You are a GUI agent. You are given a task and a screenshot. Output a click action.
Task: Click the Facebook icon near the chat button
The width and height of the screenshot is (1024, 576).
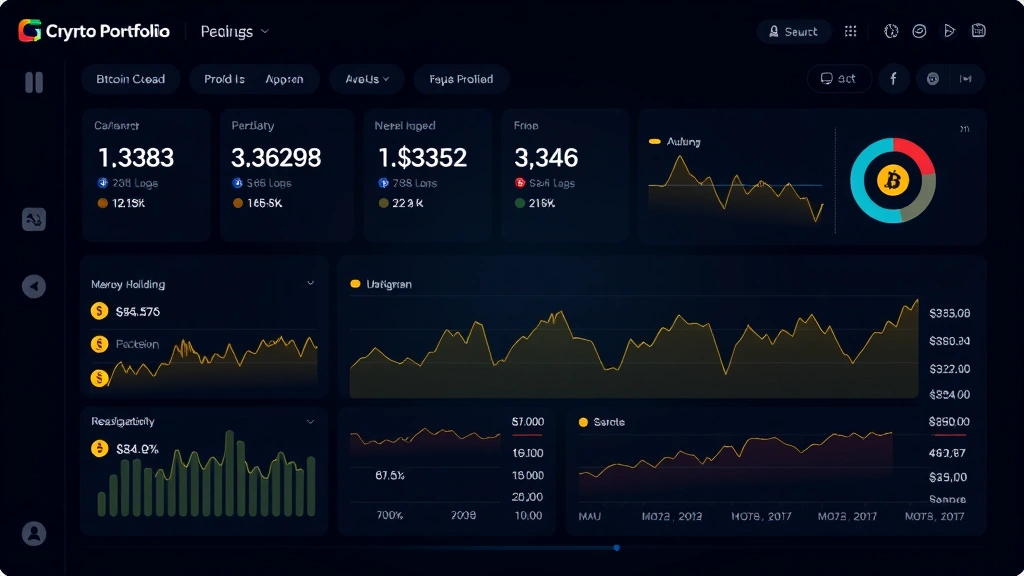coord(893,78)
